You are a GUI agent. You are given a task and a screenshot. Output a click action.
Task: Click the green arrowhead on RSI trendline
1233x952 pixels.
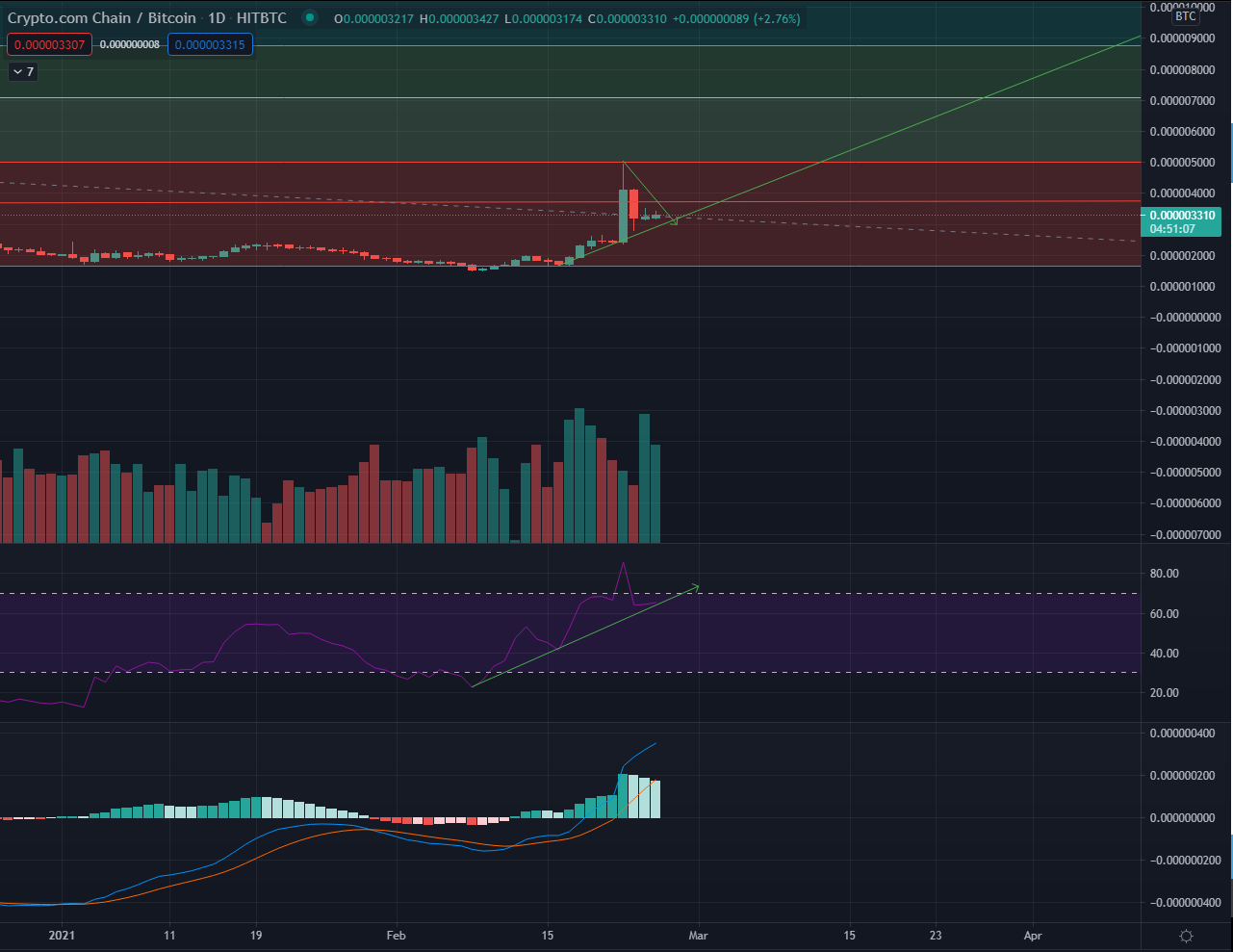pyautogui.click(x=695, y=586)
